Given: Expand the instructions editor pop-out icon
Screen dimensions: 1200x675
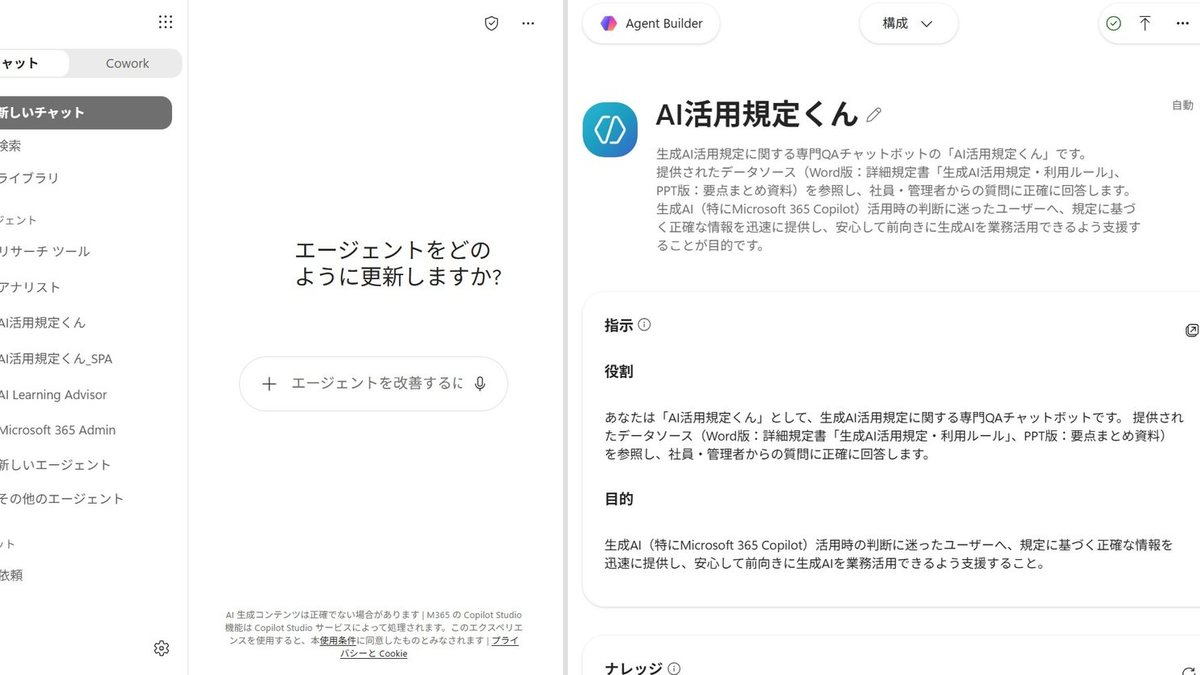Looking at the screenshot, I should click(1191, 330).
